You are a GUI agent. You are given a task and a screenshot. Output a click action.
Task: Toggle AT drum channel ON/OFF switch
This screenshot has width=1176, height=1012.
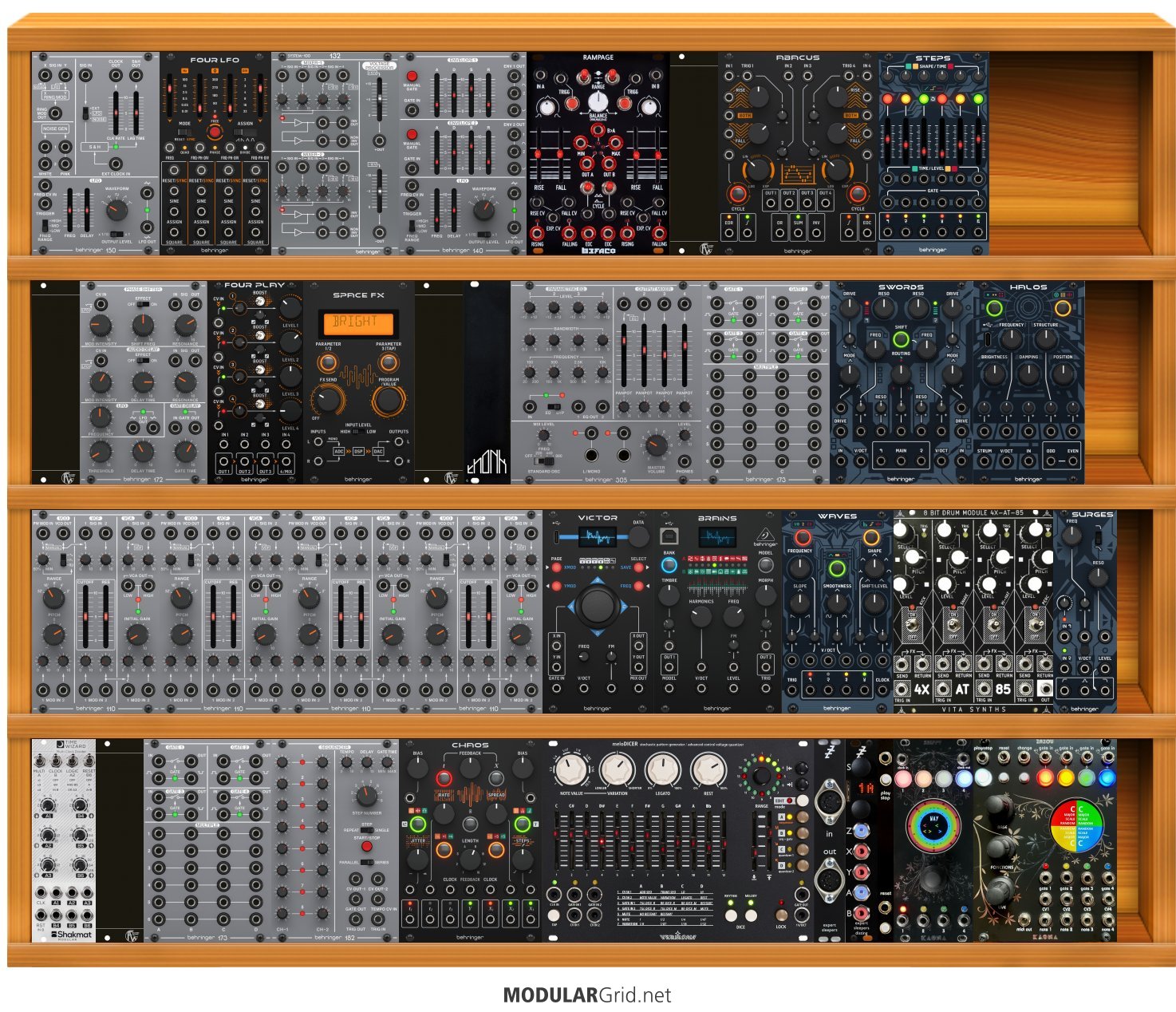pos(953,624)
